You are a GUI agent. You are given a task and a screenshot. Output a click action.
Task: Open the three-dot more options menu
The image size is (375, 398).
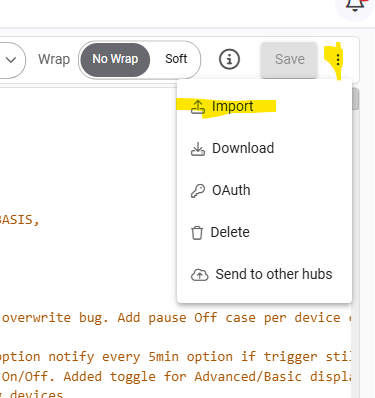click(338, 60)
